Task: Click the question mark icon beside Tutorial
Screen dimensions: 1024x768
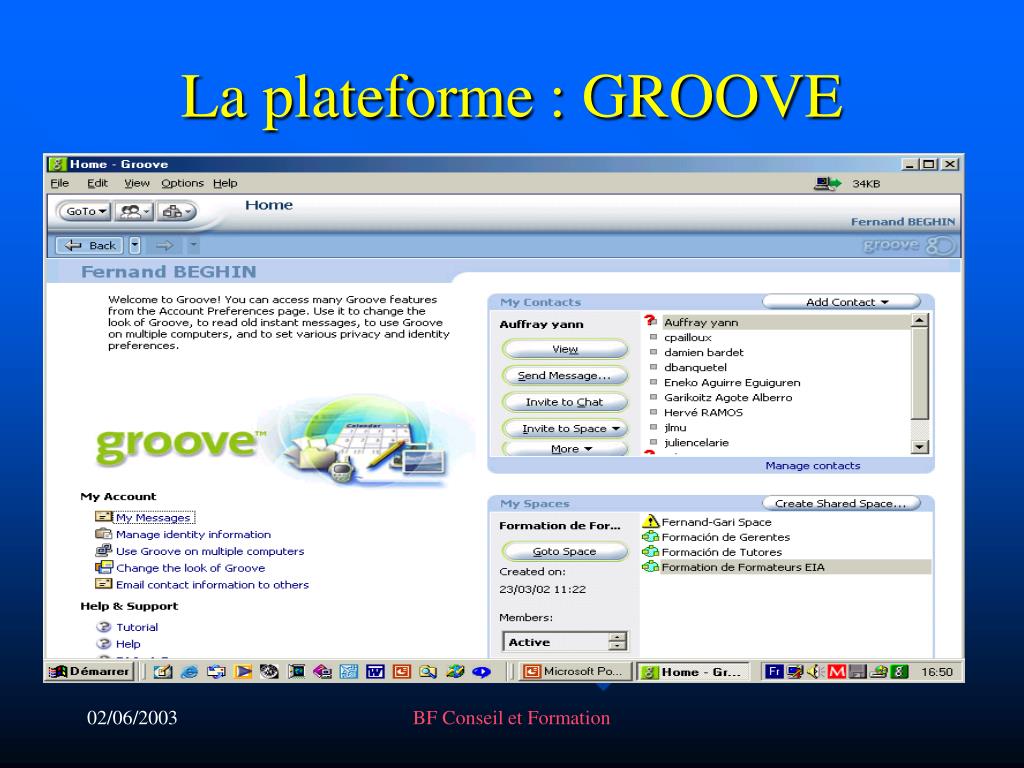Action: point(104,627)
